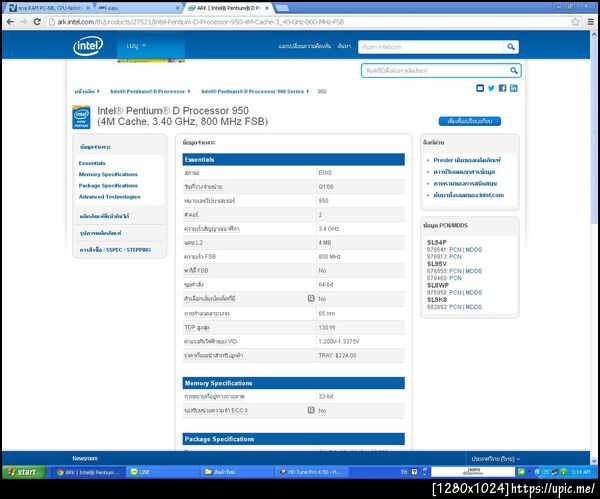Click the green arrow button beside Nero search
This screenshot has width=600, height=499.
521,472
